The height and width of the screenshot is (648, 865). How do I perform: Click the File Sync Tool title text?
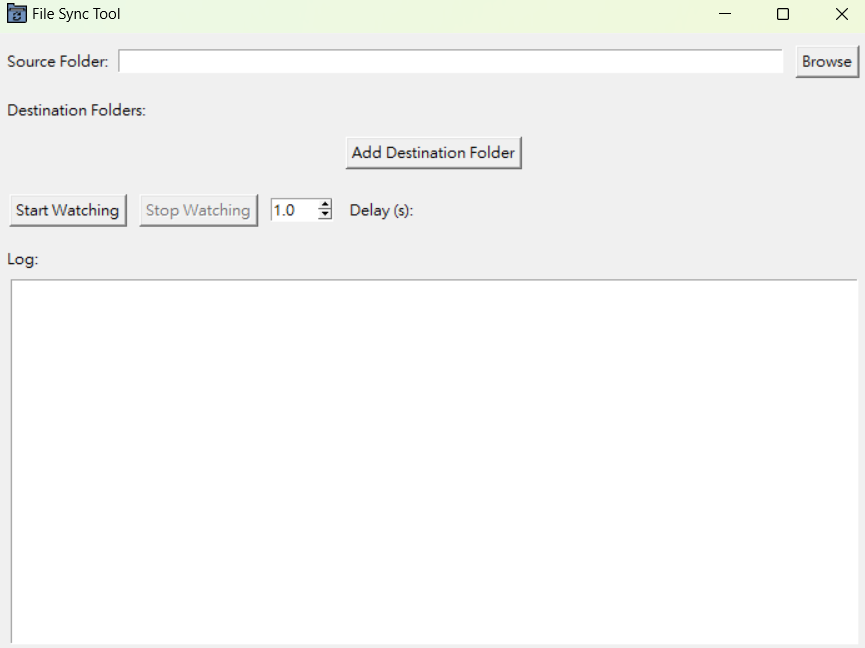point(76,14)
